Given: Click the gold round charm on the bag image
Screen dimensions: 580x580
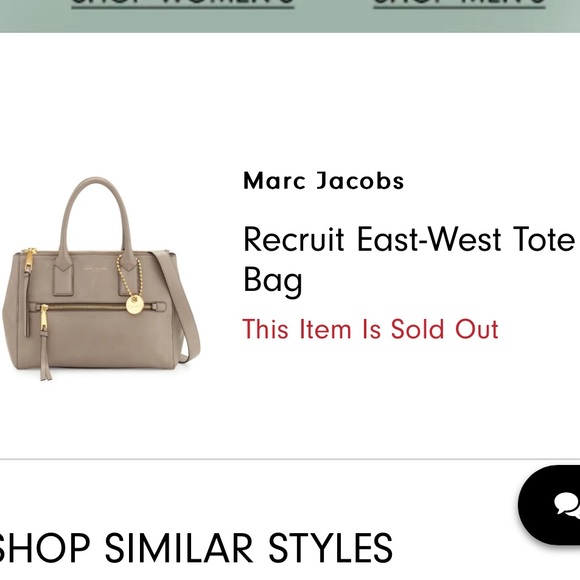Looking at the screenshot, I should (134, 304).
